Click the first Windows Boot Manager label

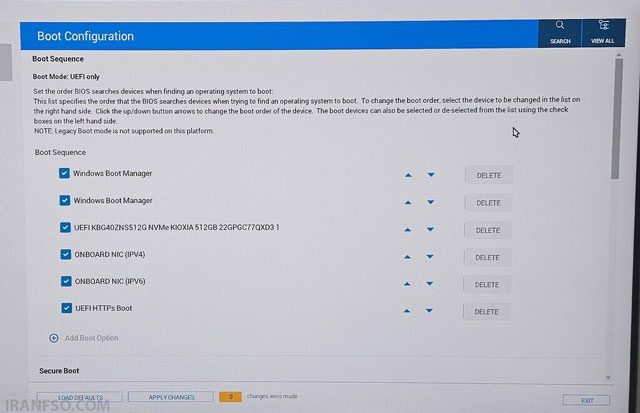[x=113, y=173]
